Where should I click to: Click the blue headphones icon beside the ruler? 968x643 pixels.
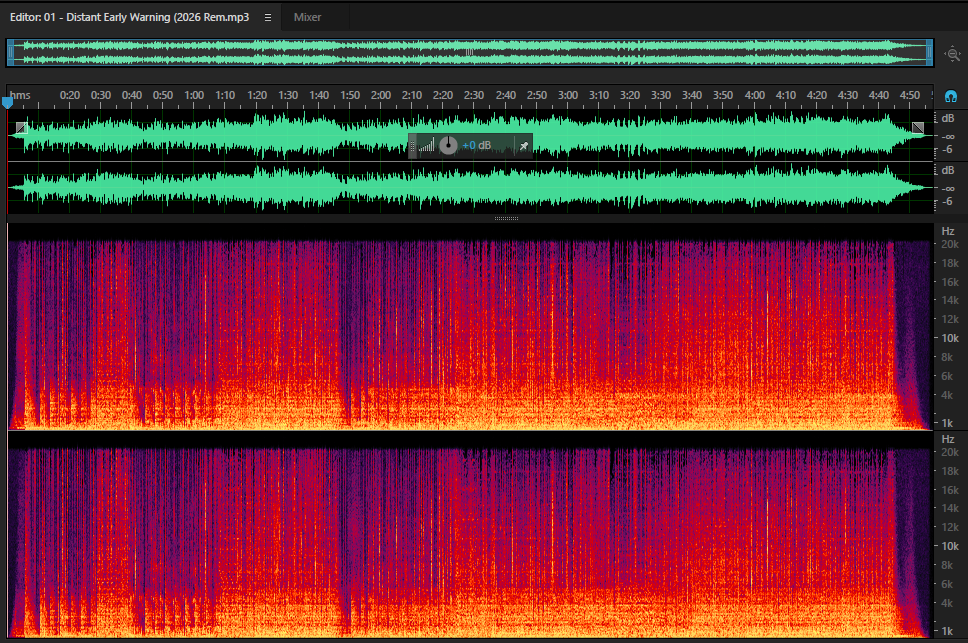[951, 96]
